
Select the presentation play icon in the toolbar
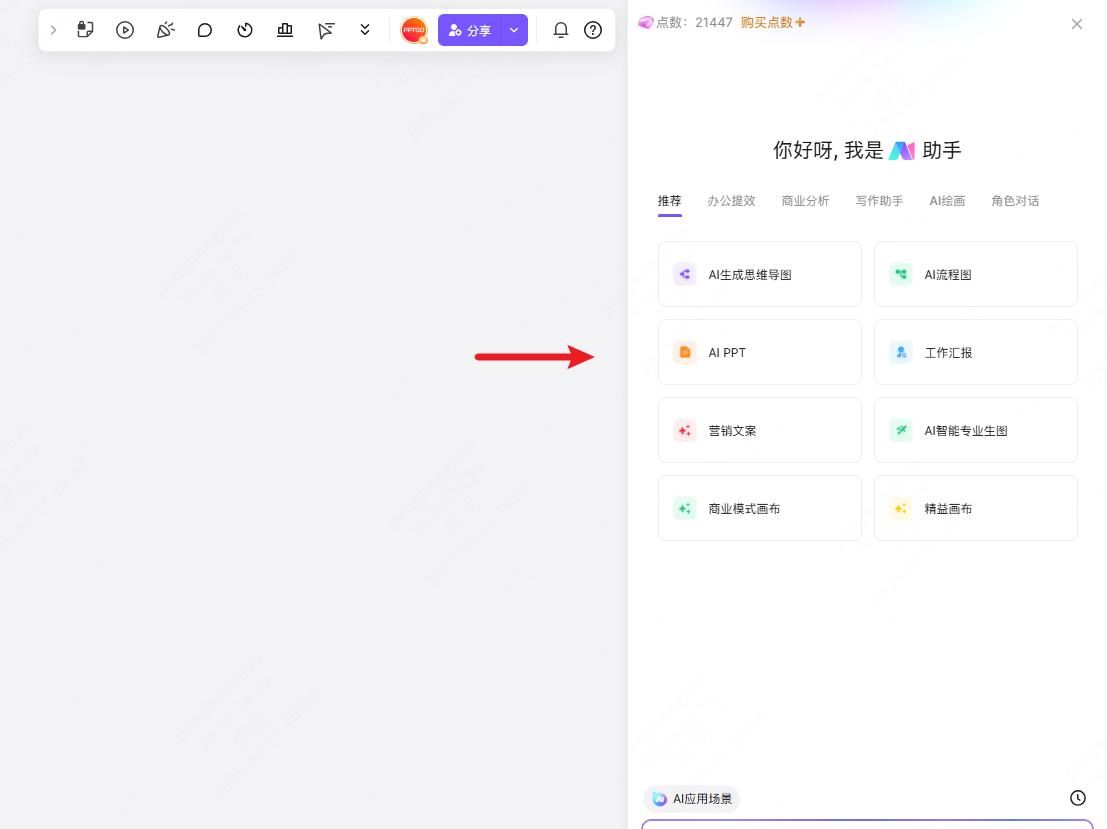124,30
